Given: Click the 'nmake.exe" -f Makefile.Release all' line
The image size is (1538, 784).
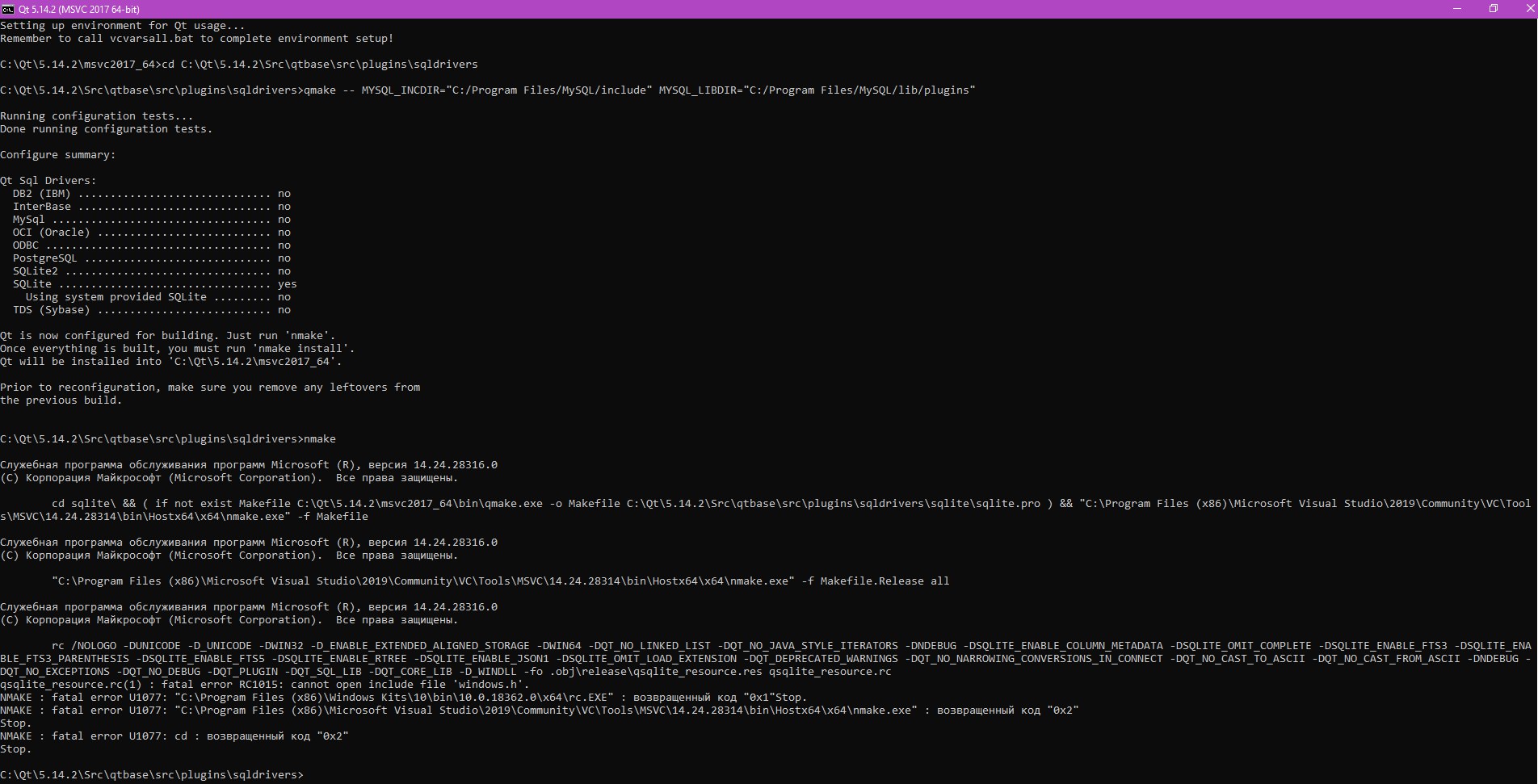Looking at the screenshot, I should (501, 581).
